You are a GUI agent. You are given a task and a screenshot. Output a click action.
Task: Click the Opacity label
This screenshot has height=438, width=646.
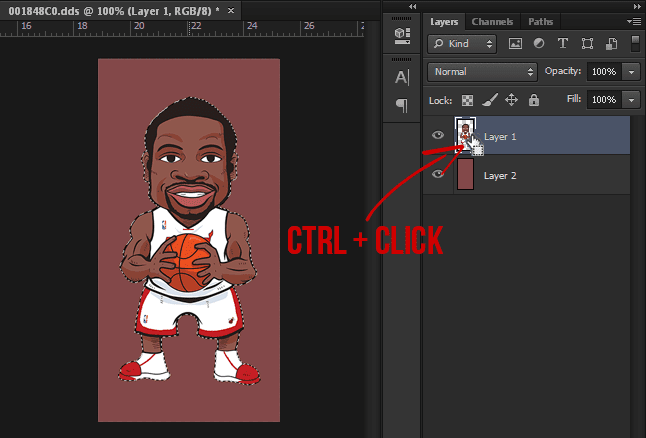(x=563, y=71)
